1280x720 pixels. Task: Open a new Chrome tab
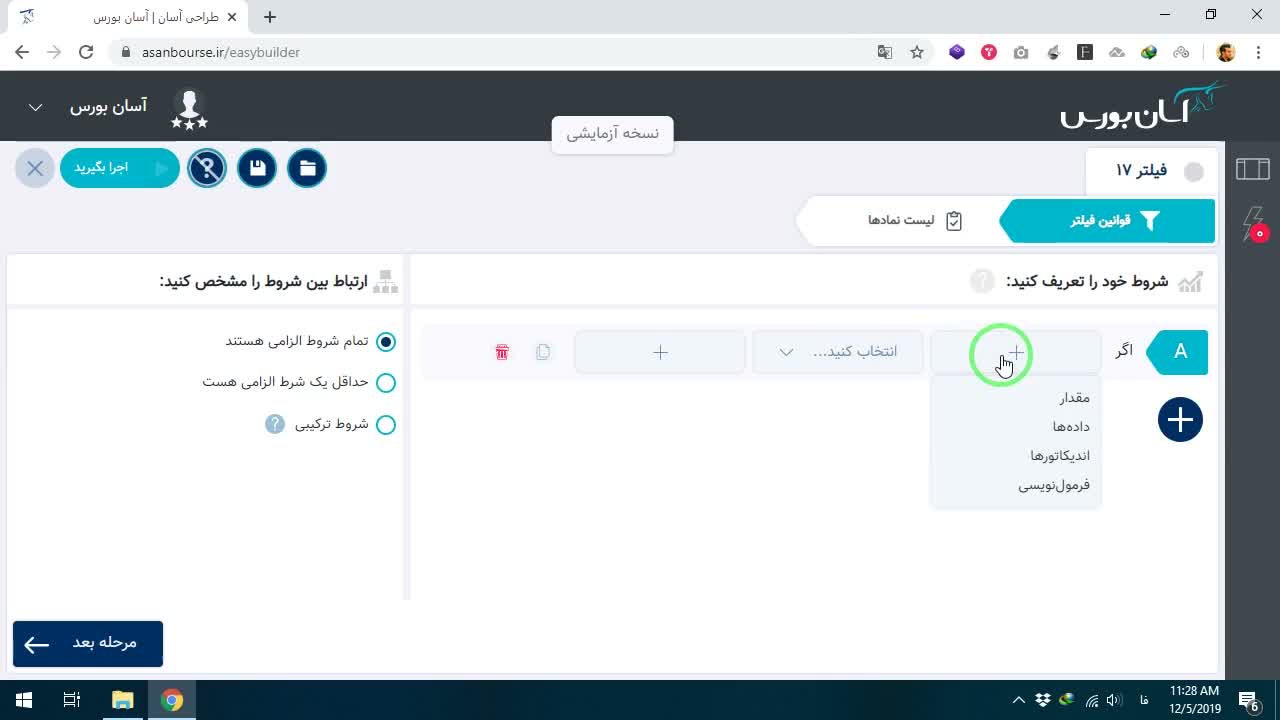click(x=270, y=17)
